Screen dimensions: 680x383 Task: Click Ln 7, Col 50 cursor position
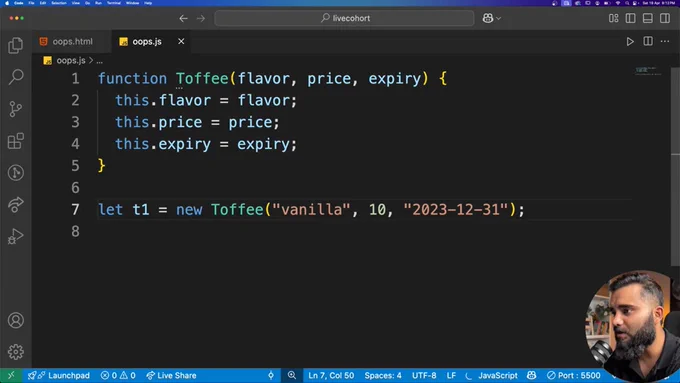tap(331, 375)
